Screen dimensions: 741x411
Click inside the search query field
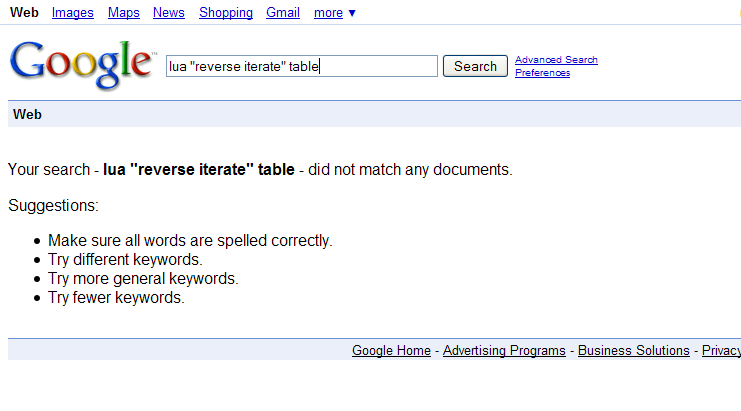tap(302, 66)
